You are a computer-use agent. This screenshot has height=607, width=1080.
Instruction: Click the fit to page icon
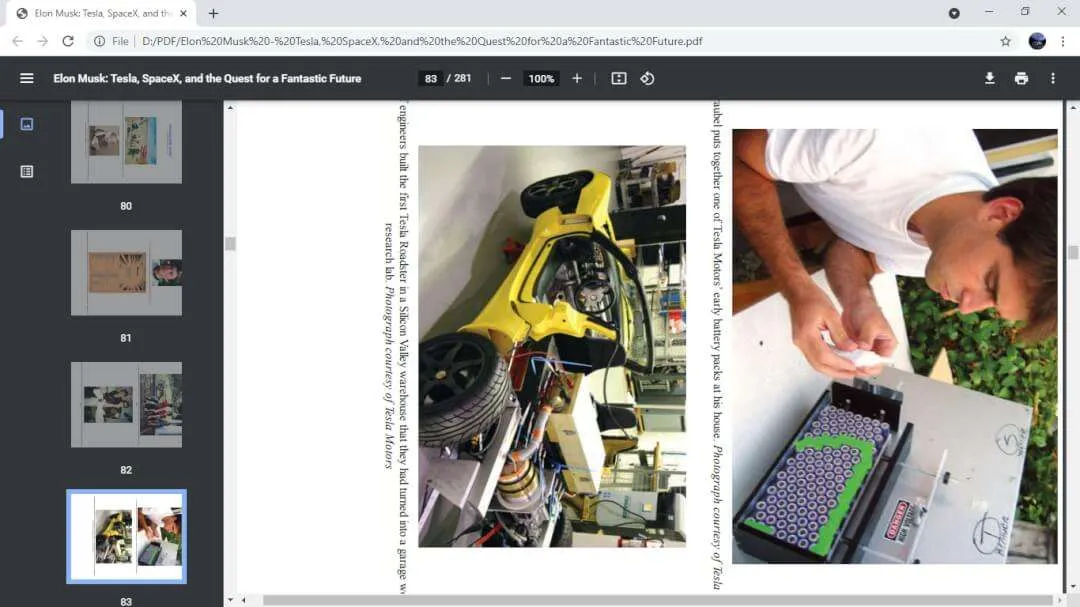coord(619,79)
